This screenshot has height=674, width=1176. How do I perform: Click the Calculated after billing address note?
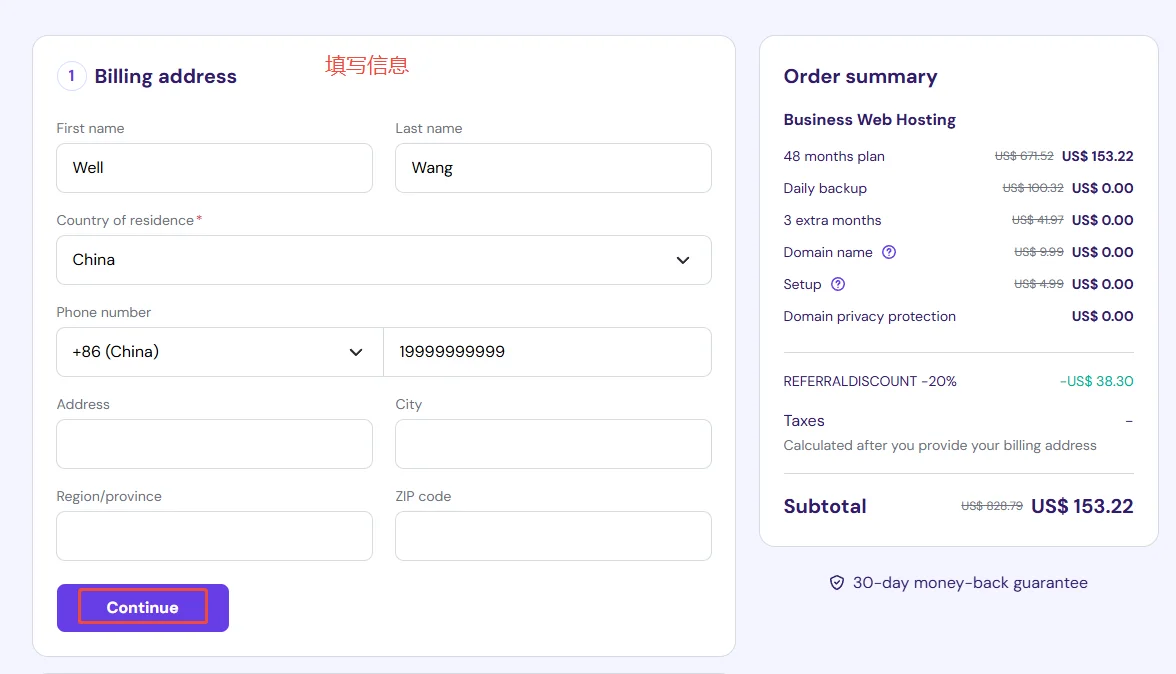pyautogui.click(x=940, y=445)
